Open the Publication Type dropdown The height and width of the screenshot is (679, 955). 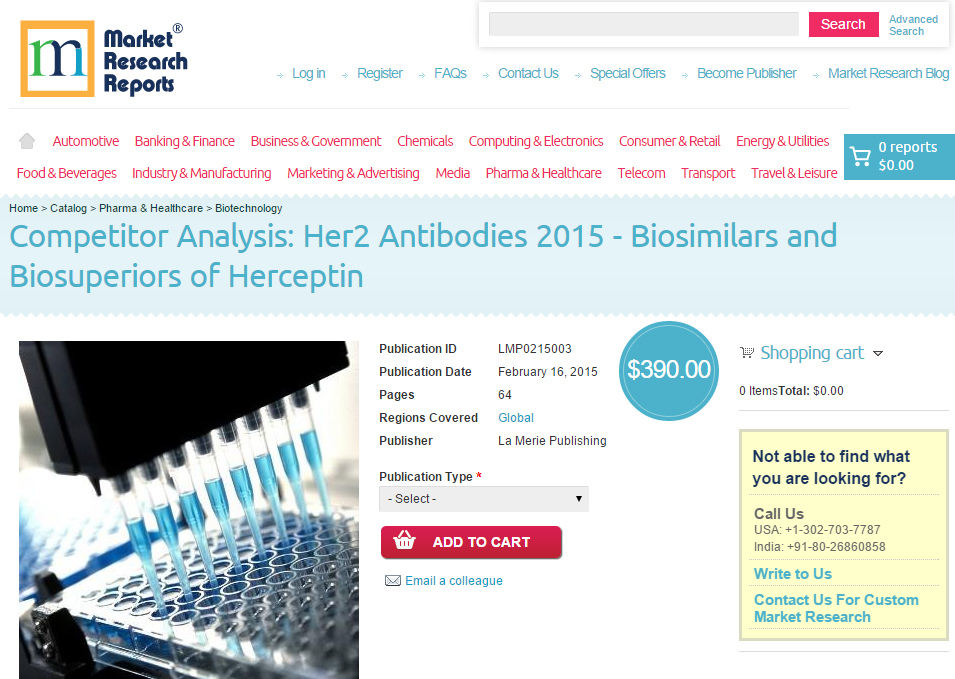coord(483,498)
